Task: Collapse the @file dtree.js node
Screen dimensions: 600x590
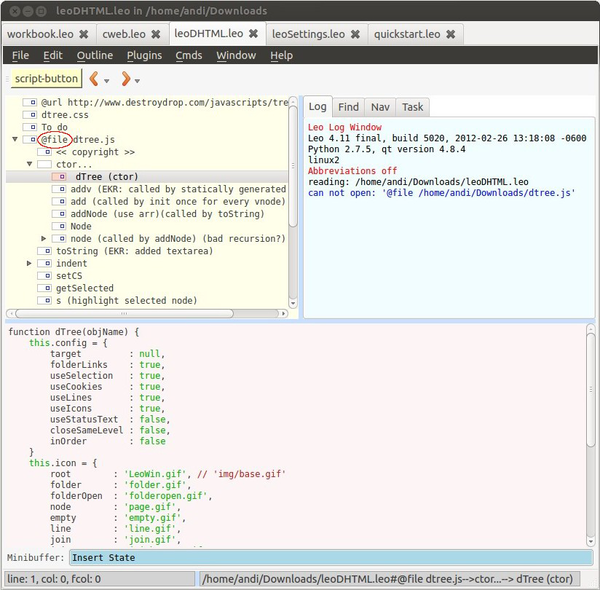Action: tap(15, 140)
